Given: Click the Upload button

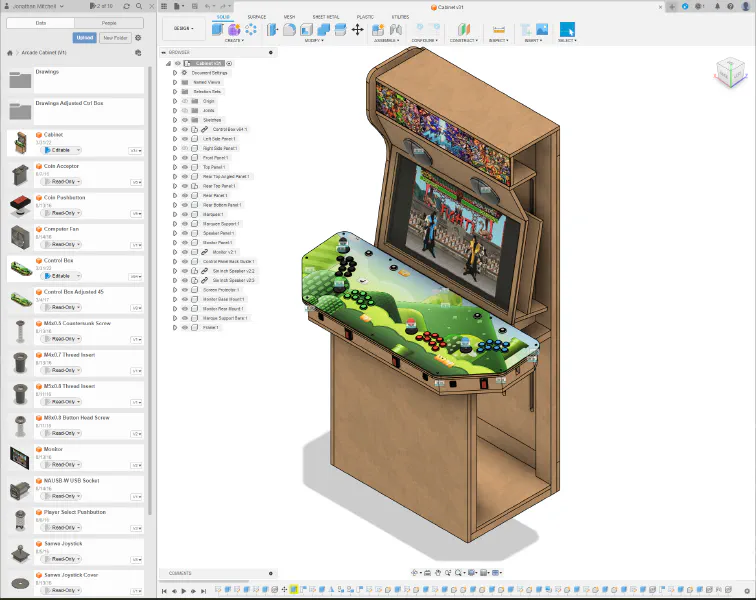Looking at the screenshot, I should tap(85, 38).
